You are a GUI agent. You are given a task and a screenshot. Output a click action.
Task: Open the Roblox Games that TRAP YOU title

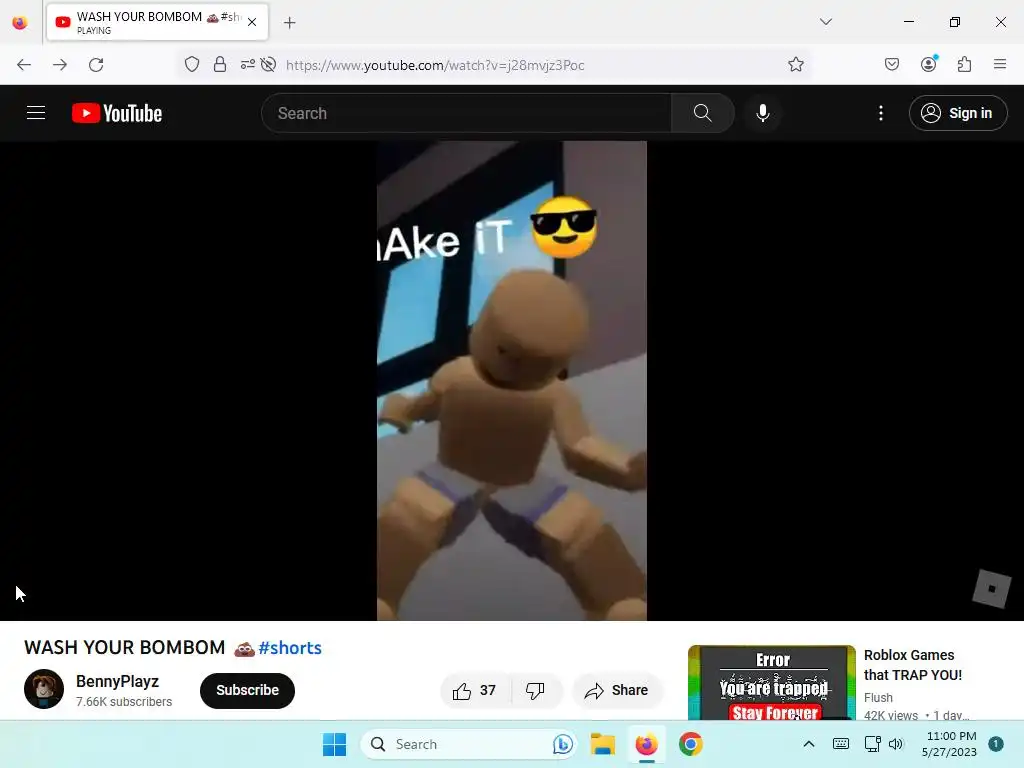coord(912,665)
